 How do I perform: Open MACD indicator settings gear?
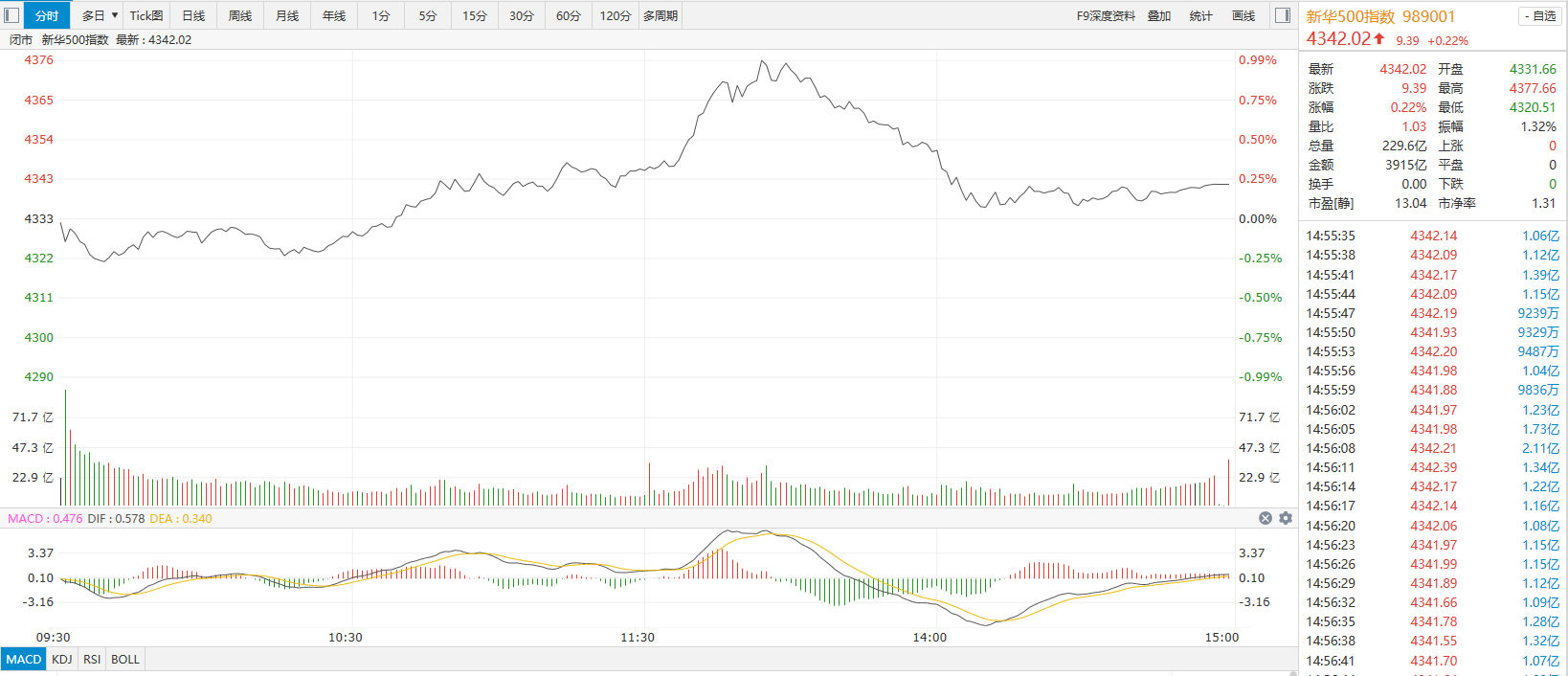coord(1286,518)
